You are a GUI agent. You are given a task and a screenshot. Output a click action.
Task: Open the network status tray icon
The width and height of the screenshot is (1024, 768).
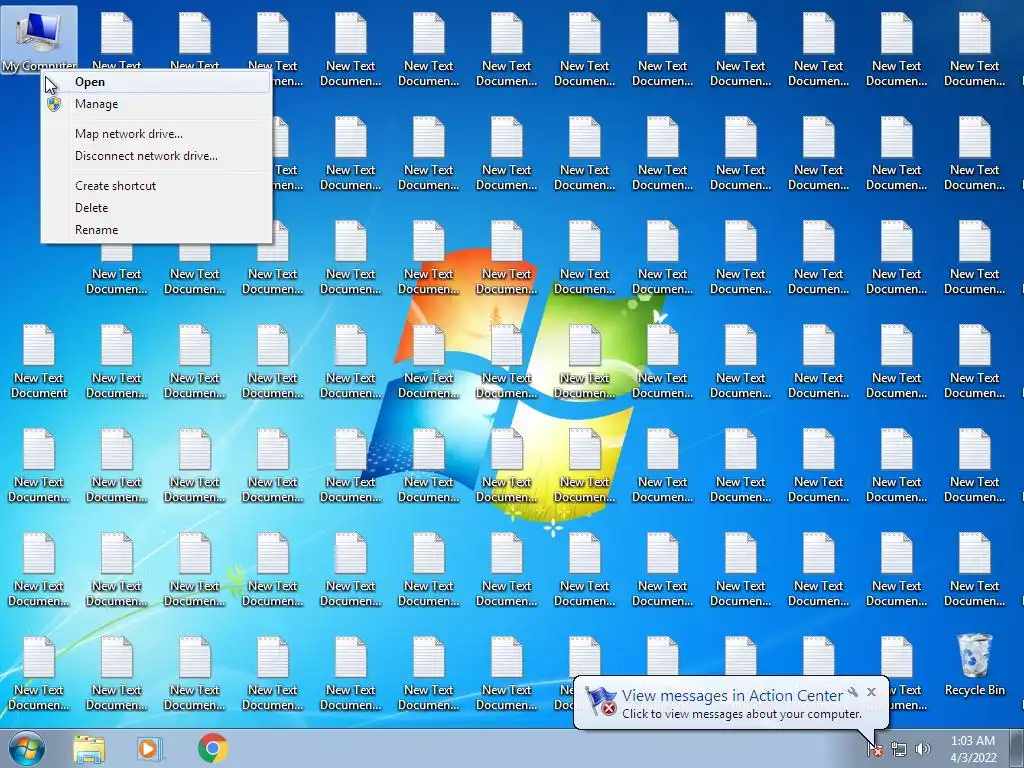click(899, 750)
